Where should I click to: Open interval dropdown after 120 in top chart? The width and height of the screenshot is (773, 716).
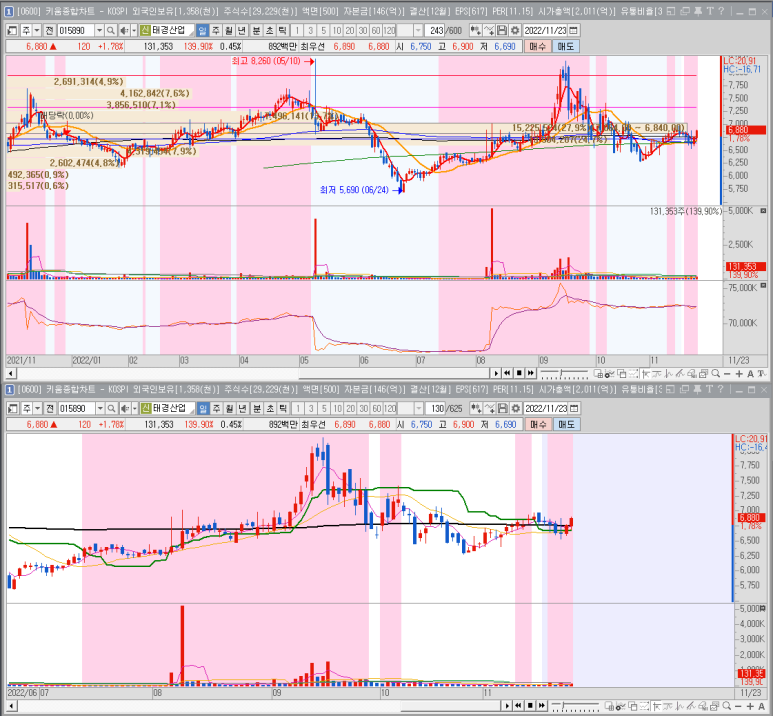click(418, 31)
